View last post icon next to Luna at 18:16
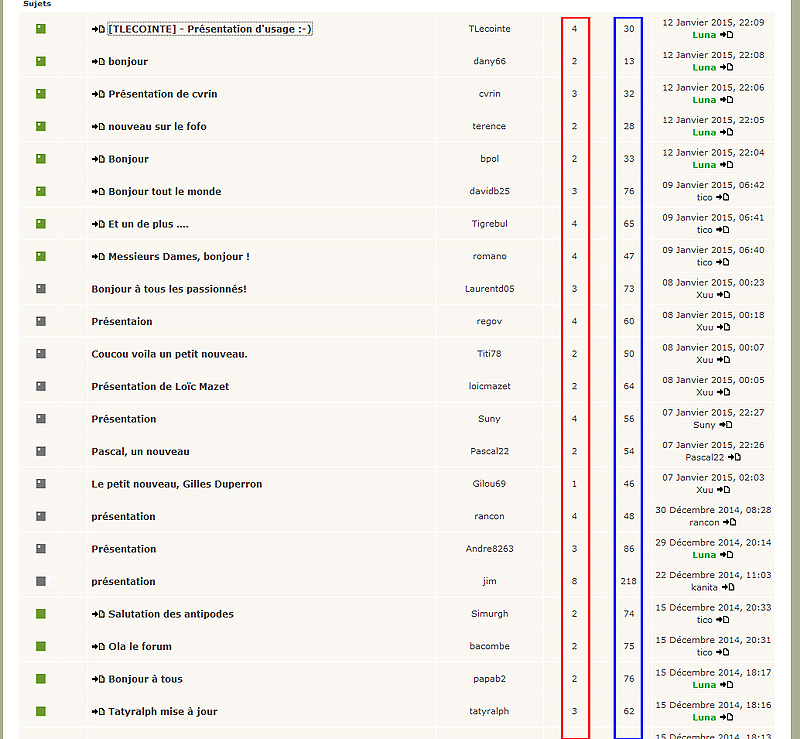 (x=727, y=717)
